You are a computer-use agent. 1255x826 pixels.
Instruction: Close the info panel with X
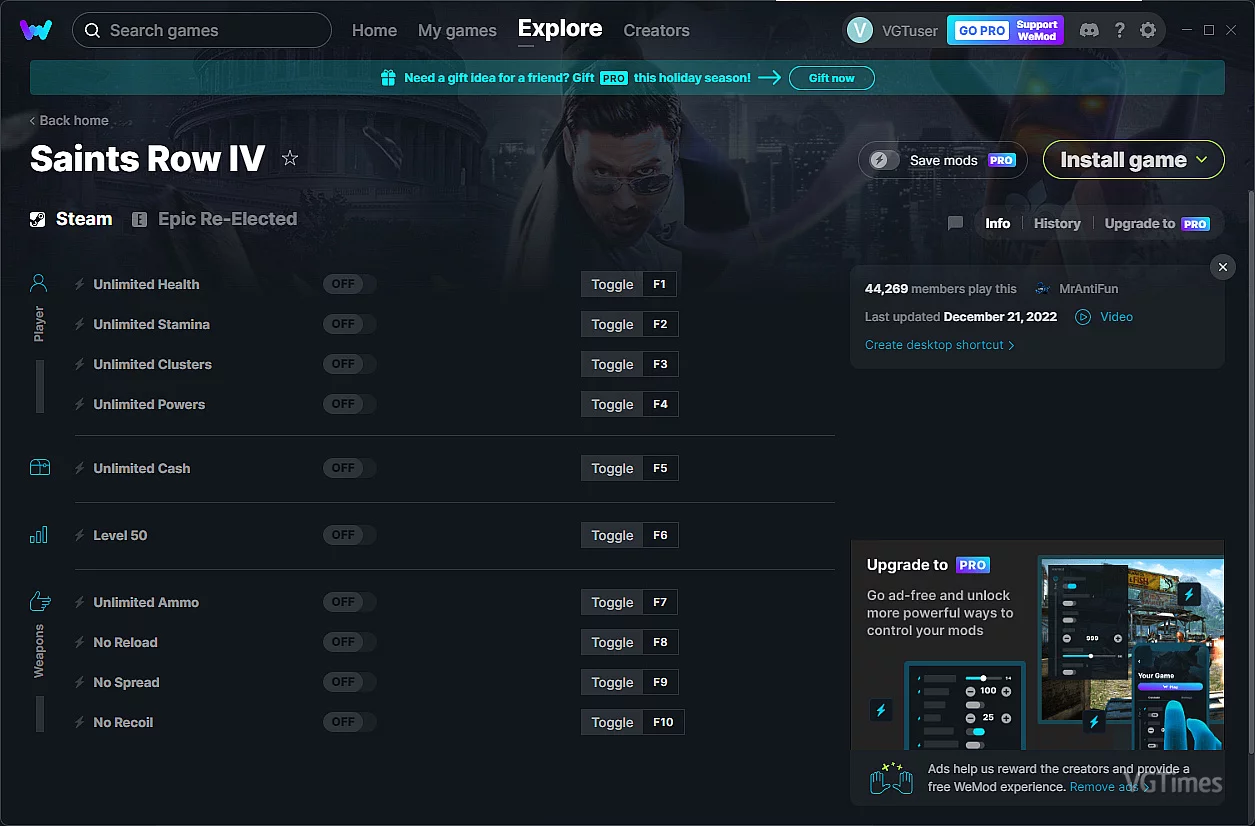(x=1222, y=267)
